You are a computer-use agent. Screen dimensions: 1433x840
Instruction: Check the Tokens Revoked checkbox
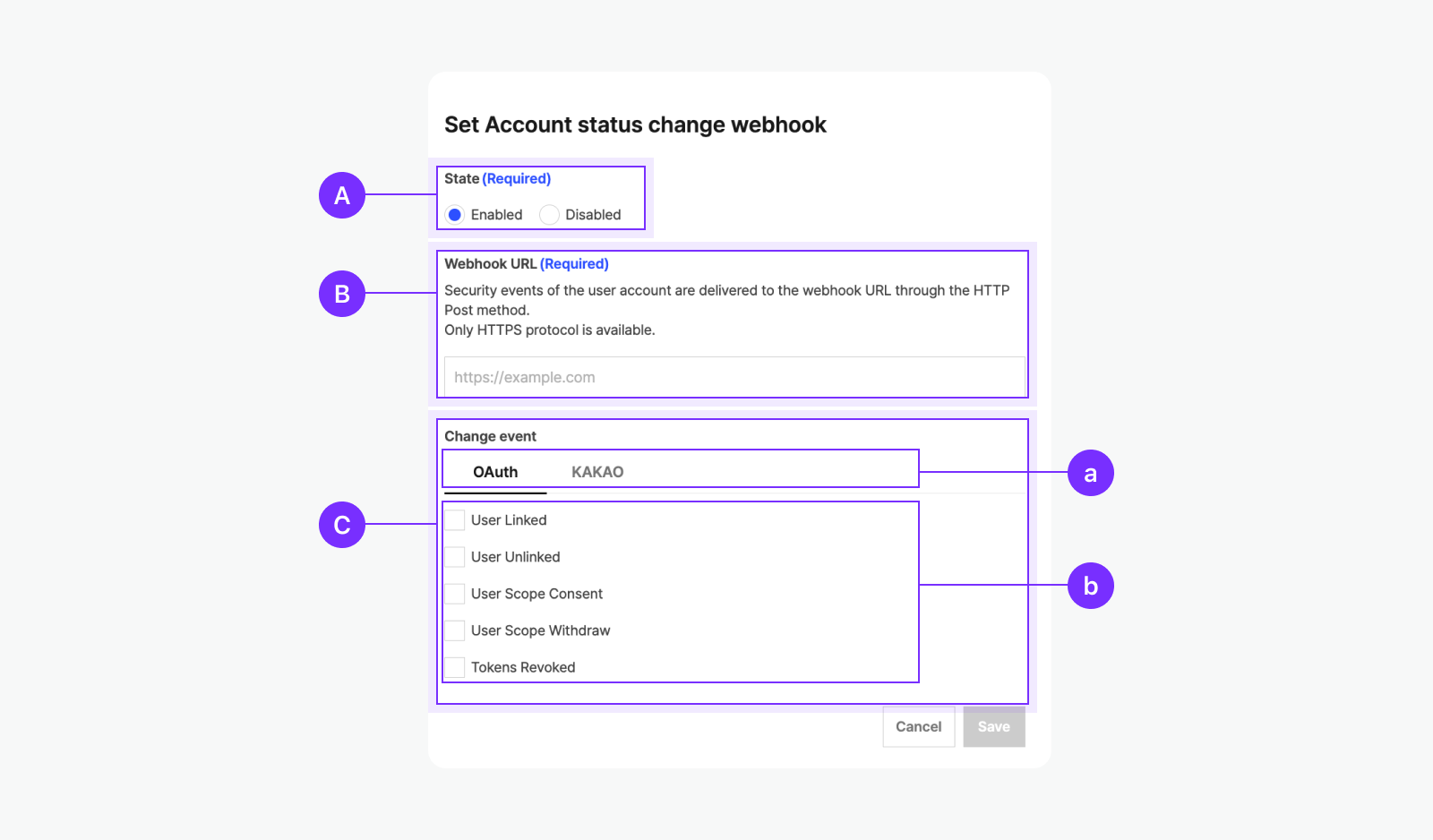click(x=455, y=667)
